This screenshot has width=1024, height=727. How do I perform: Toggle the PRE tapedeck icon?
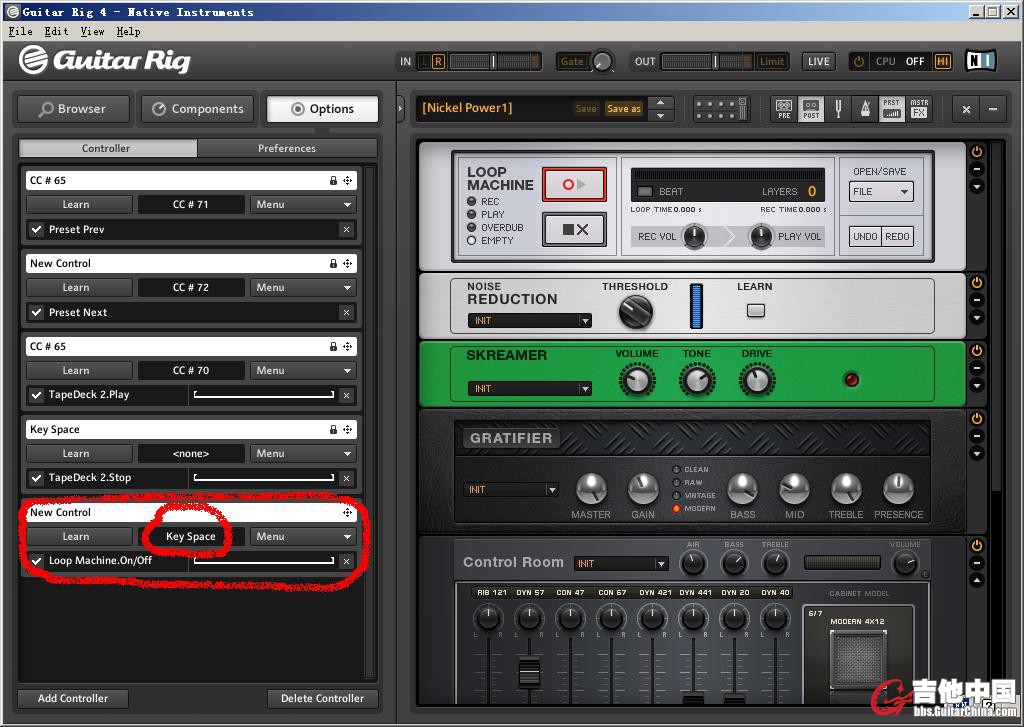784,108
